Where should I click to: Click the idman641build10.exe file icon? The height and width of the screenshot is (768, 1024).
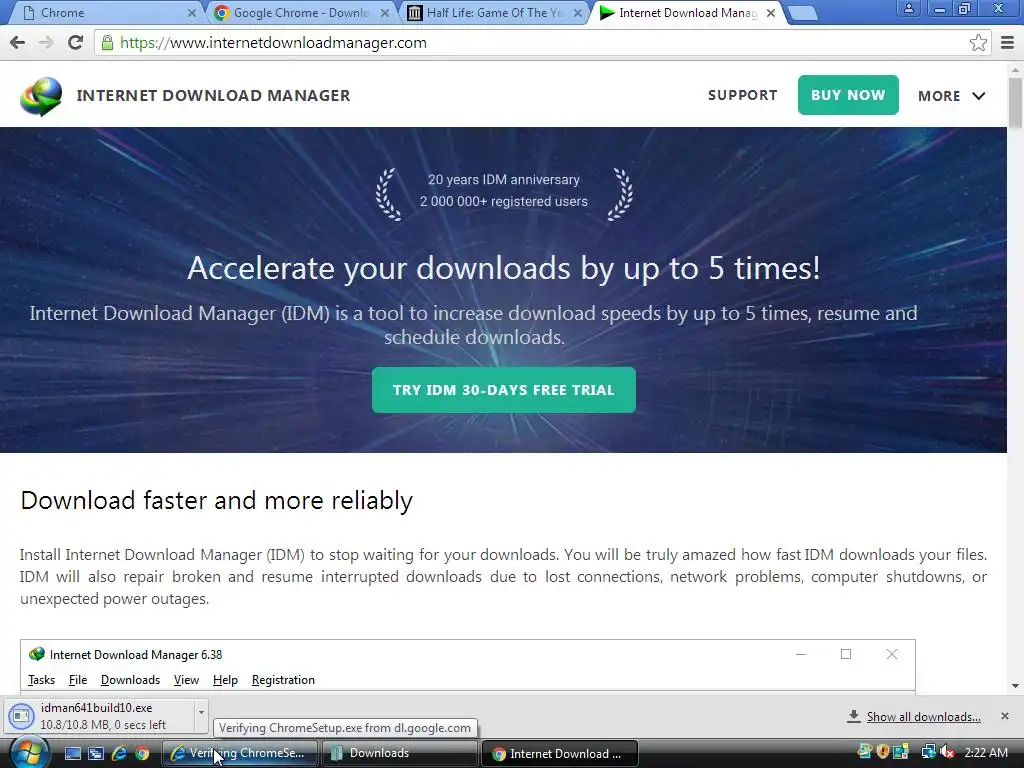click(x=21, y=716)
